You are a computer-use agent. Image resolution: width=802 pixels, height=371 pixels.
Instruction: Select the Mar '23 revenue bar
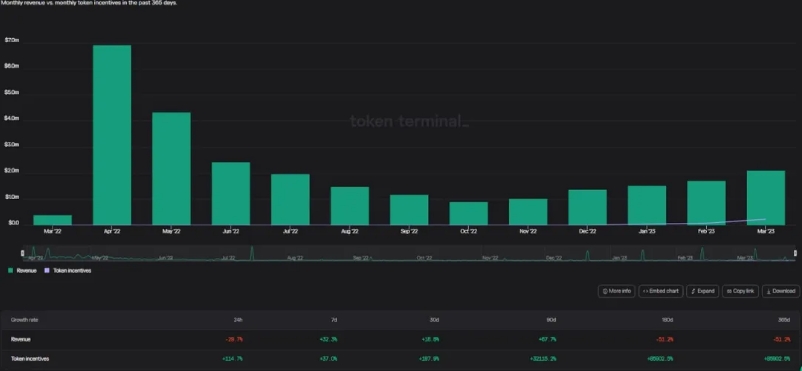[x=766, y=198]
